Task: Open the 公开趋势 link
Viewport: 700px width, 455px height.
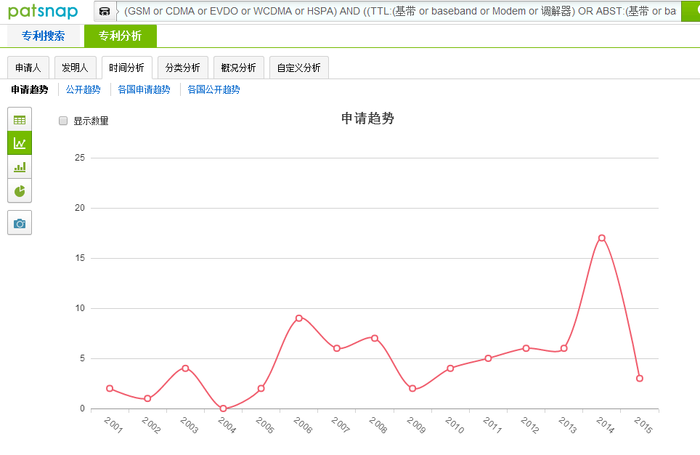Action: pos(83,90)
